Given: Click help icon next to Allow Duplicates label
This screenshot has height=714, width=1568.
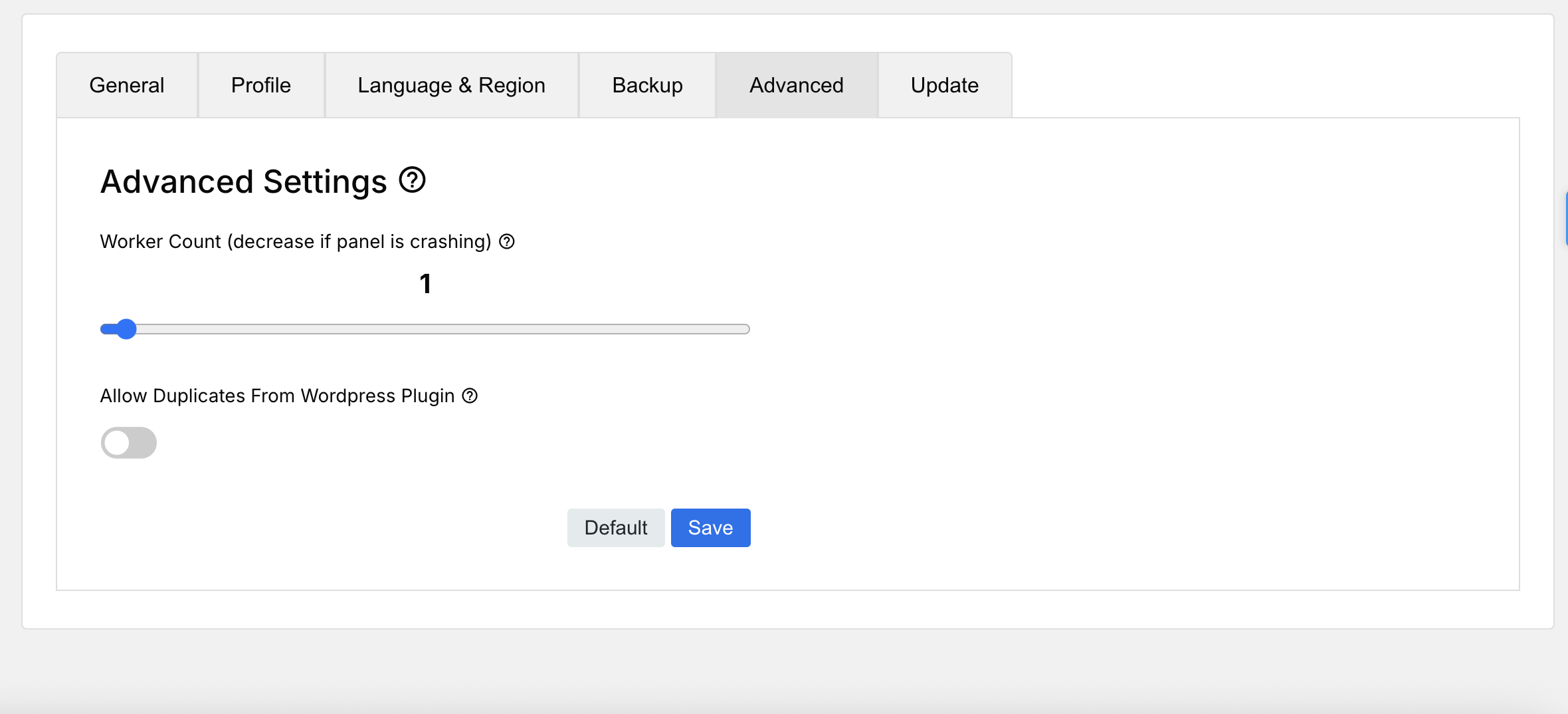Looking at the screenshot, I should click(x=470, y=396).
